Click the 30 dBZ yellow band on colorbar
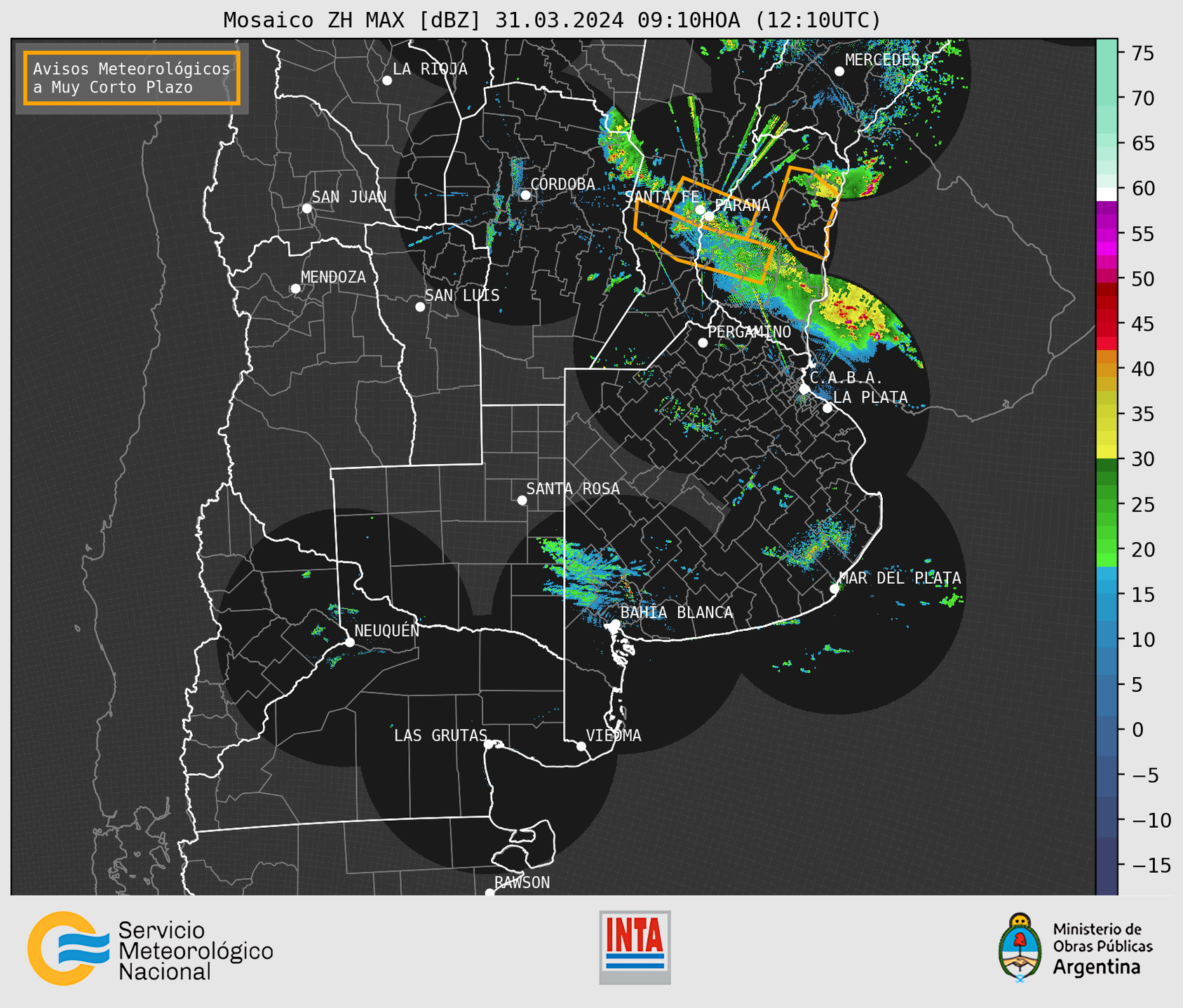Image resolution: width=1183 pixels, height=1008 pixels. tap(1107, 453)
